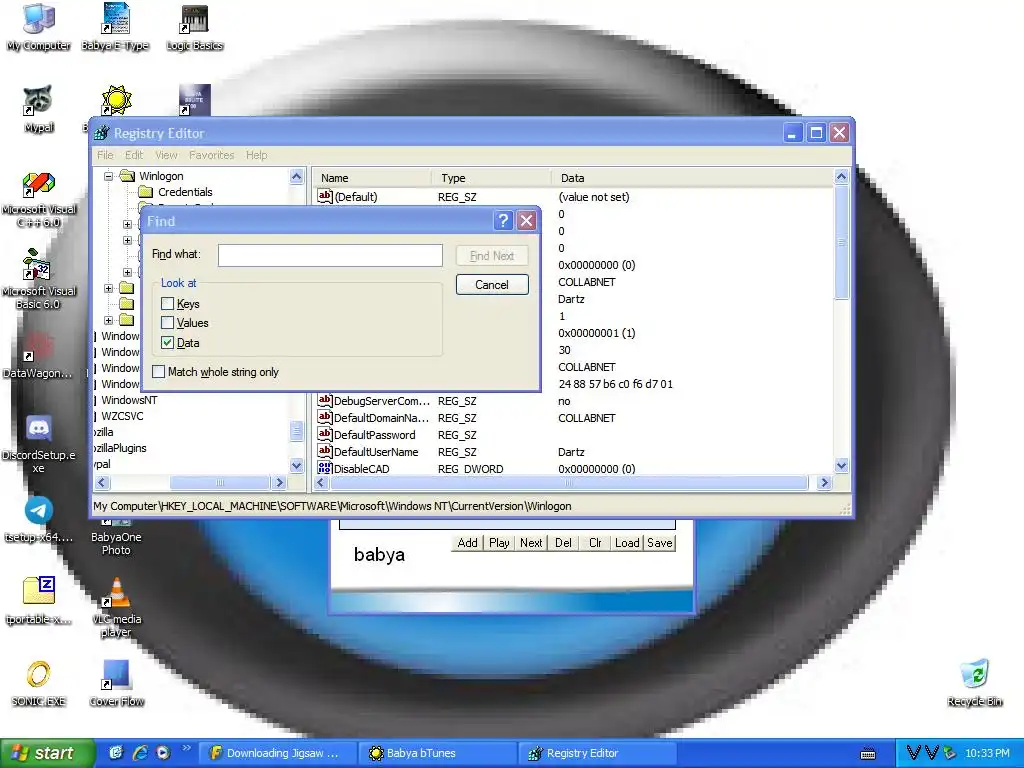
Task: Check the Values checkbox
Action: 167,323
